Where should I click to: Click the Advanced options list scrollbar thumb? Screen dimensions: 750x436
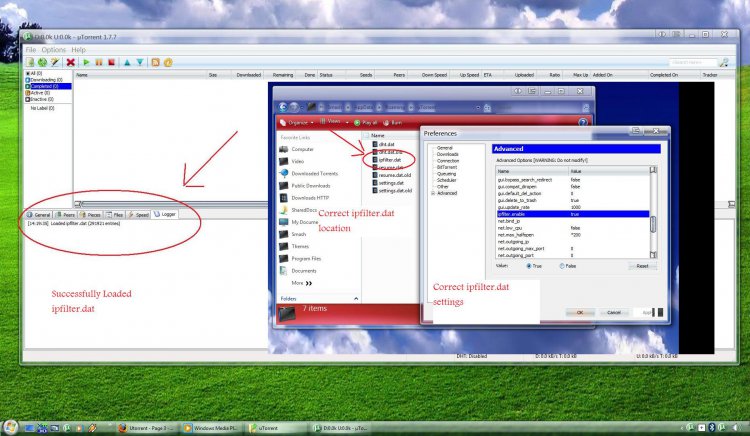click(x=653, y=224)
